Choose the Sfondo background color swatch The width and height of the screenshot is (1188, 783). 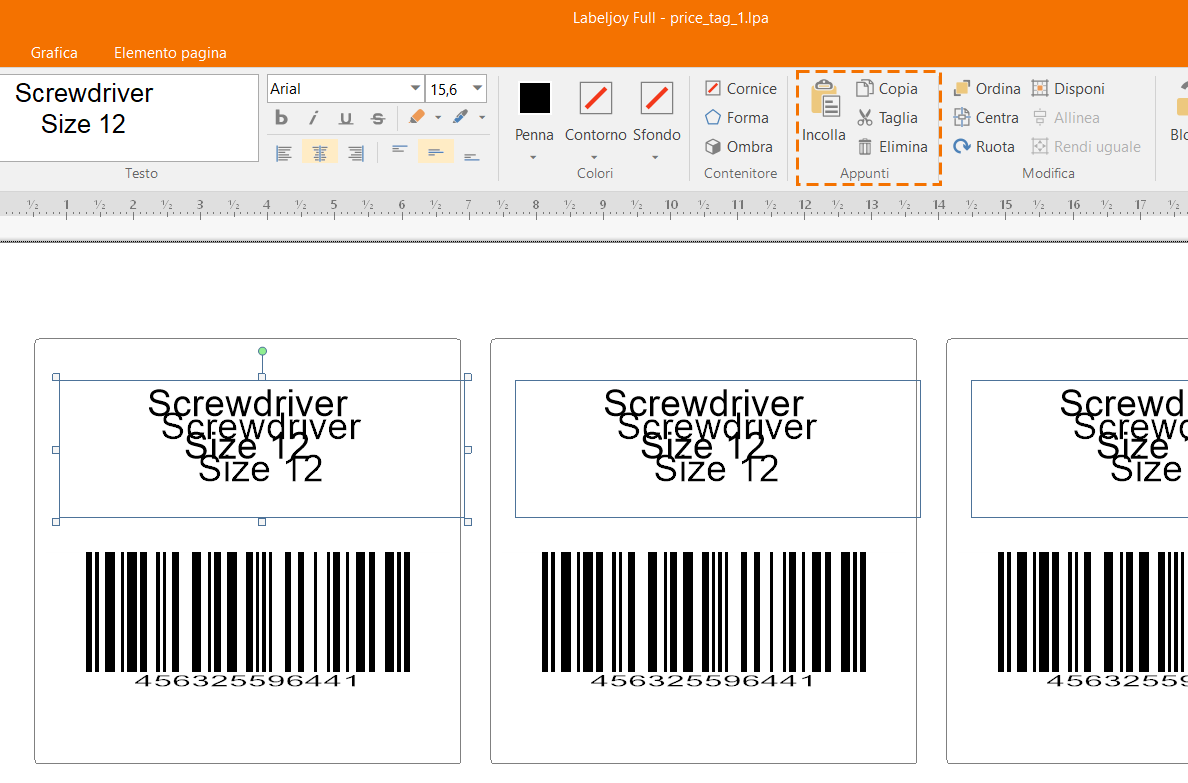[656, 99]
